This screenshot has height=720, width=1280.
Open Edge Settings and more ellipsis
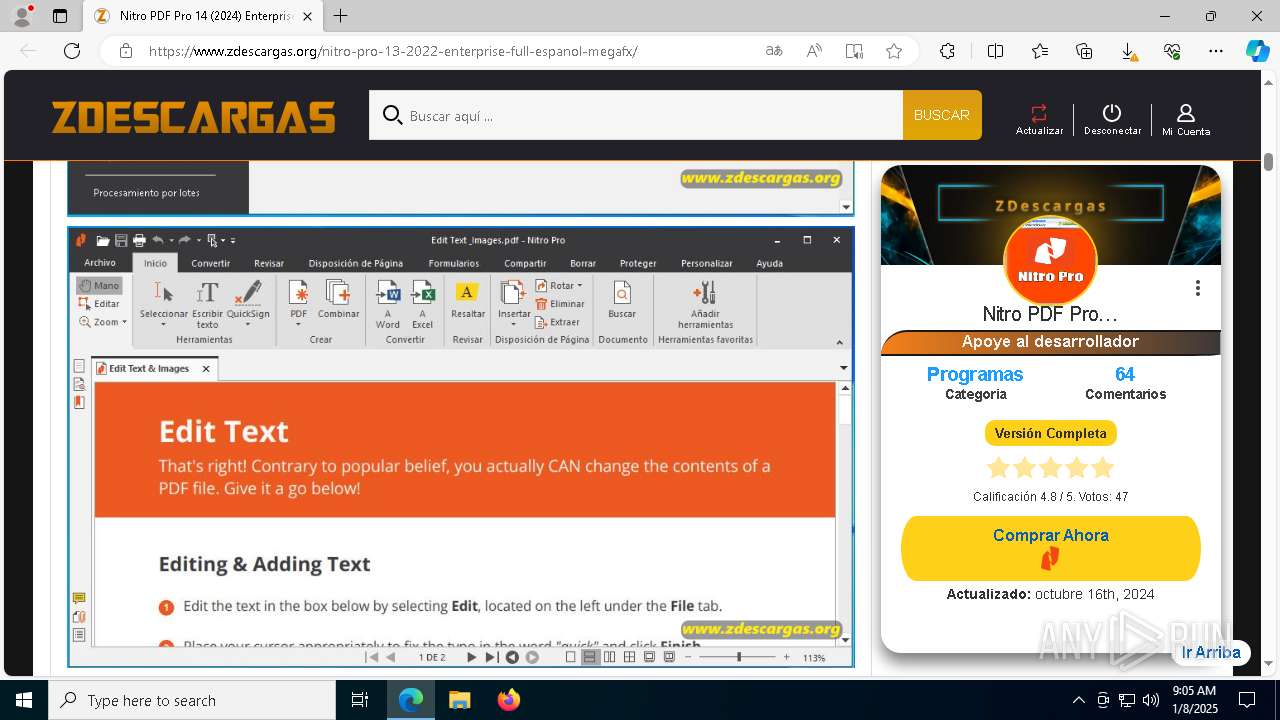point(1216,51)
